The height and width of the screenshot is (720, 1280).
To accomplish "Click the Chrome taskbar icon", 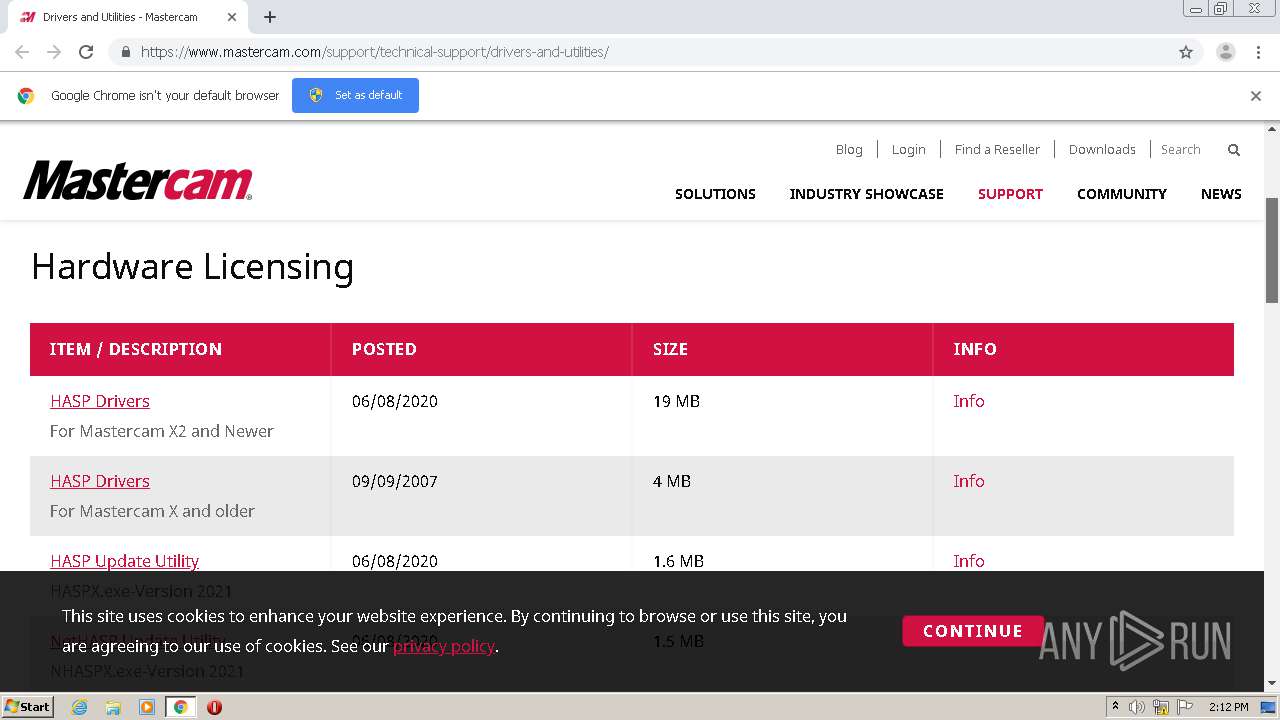I will pos(180,707).
